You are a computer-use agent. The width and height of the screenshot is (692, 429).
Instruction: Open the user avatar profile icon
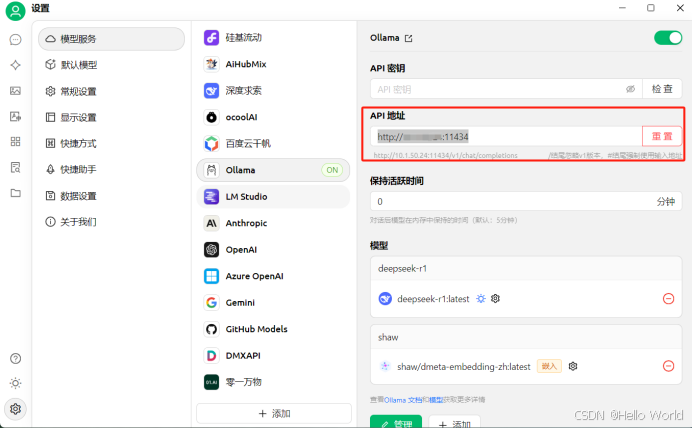pyautogui.click(x=15, y=11)
